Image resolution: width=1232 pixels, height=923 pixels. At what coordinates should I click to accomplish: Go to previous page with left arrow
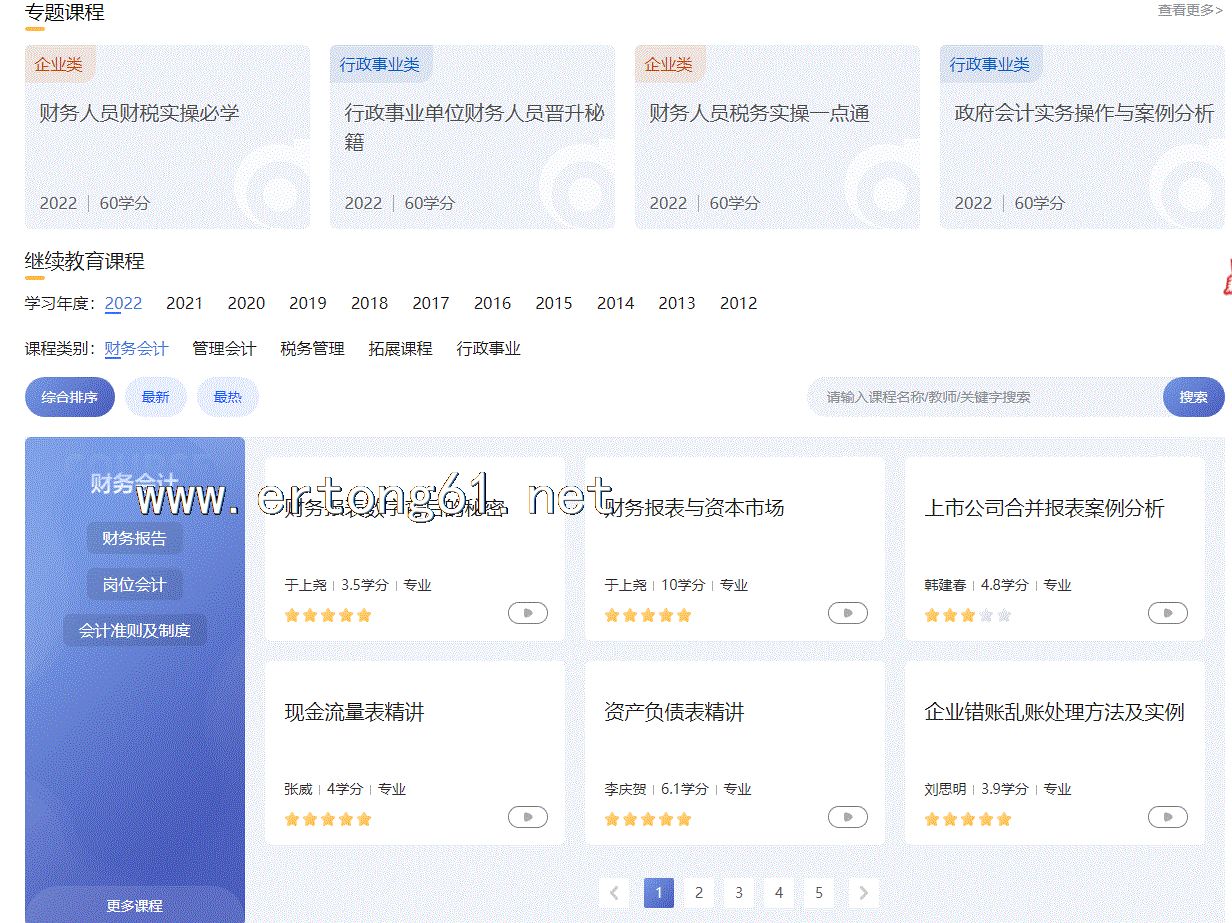click(614, 893)
